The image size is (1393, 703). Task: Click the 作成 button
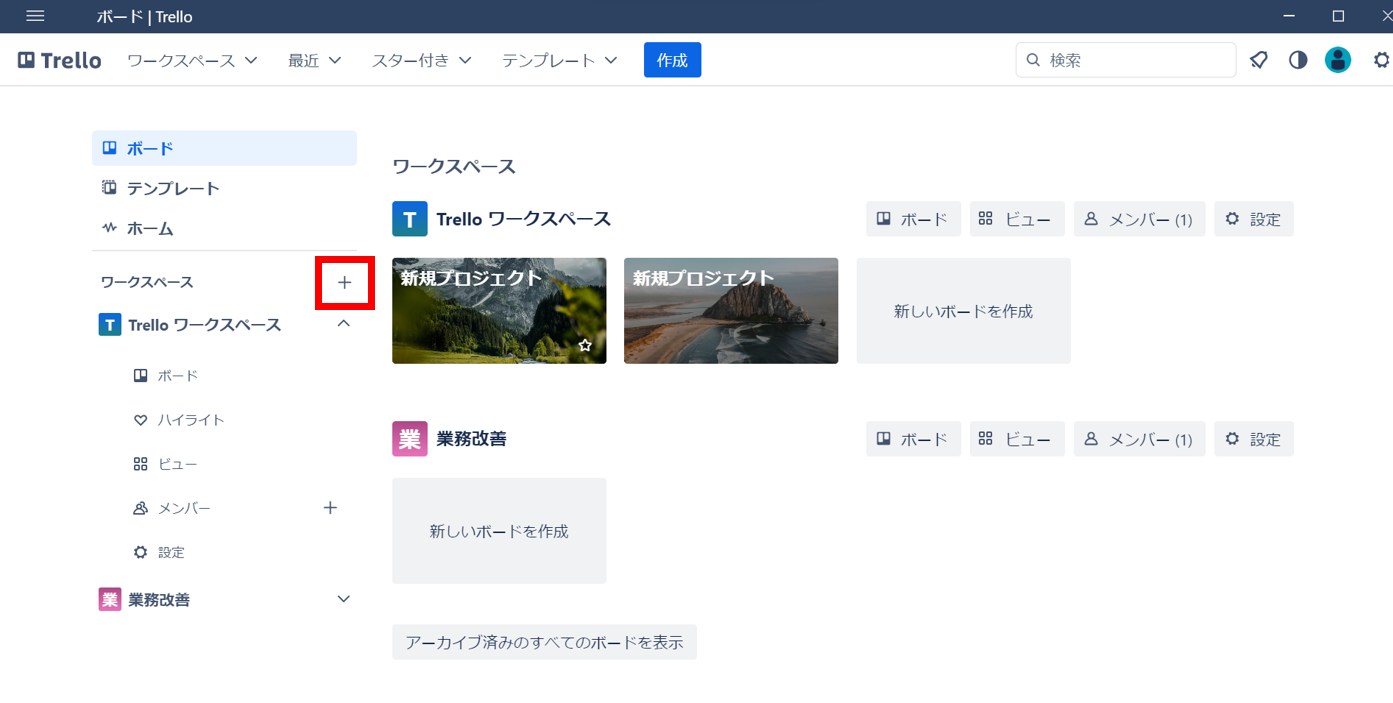tap(671, 59)
